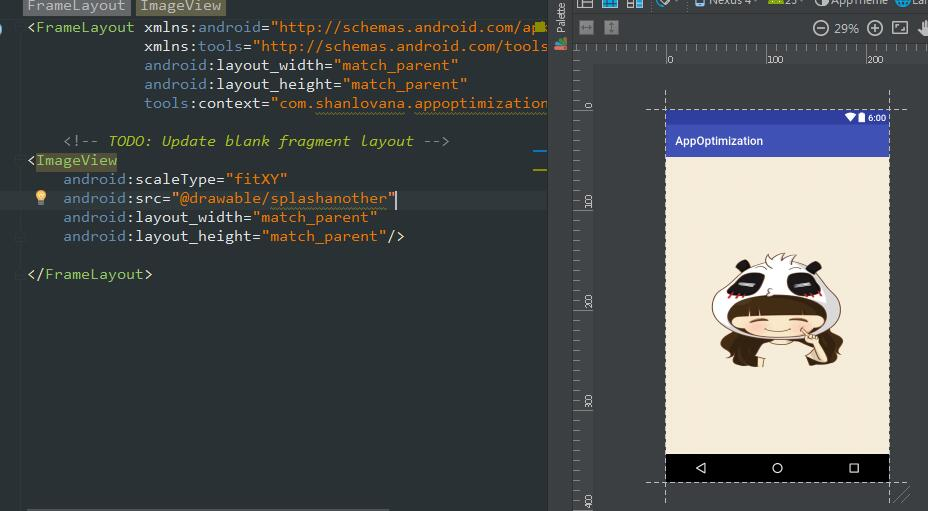Image resolution: width=928 pixels, height=511 pixels.
Task: Click the AppOptimization title bar in preview
Action: click(x=777, y=141)
